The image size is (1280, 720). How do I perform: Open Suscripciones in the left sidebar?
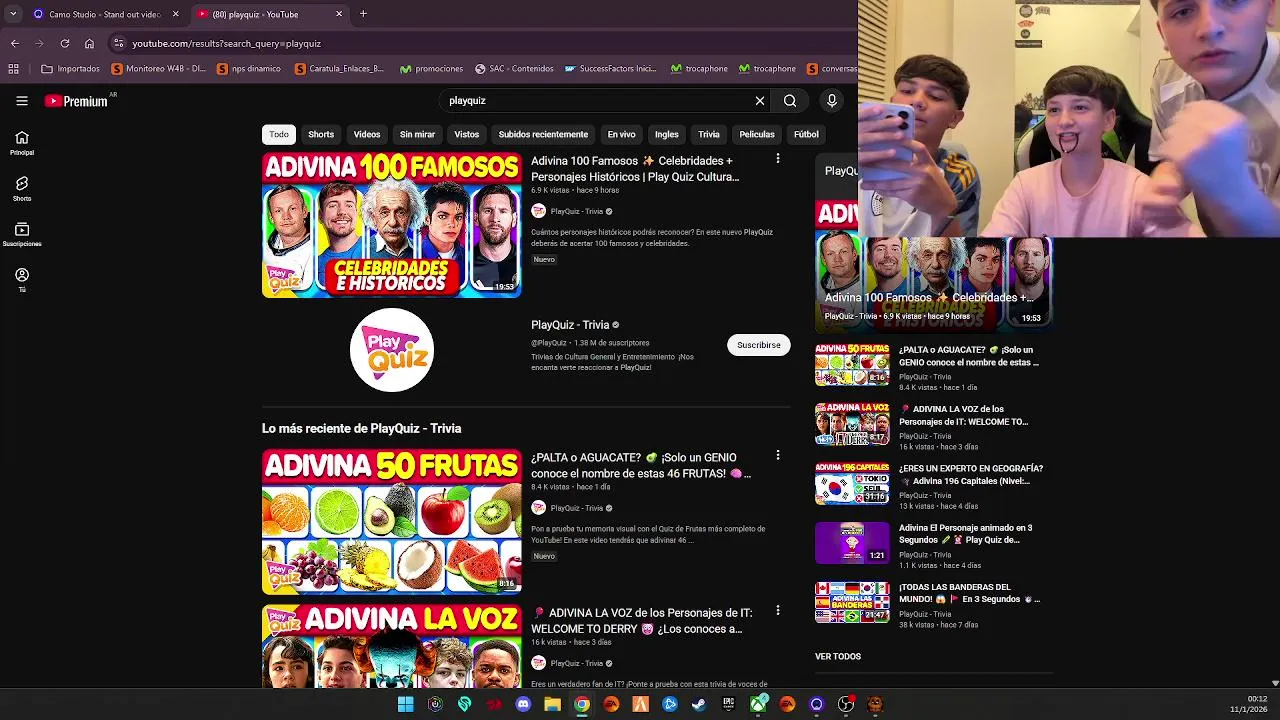point(22,235)
